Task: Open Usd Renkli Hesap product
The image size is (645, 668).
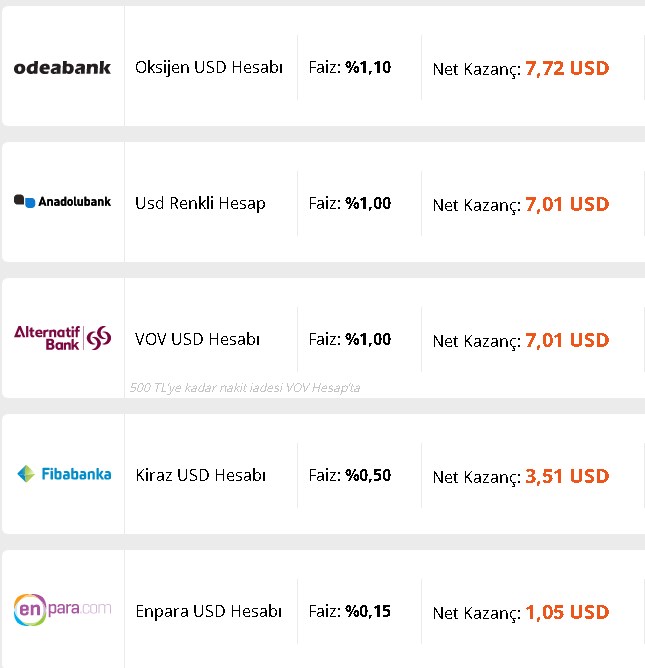Action: pos(200,203)
